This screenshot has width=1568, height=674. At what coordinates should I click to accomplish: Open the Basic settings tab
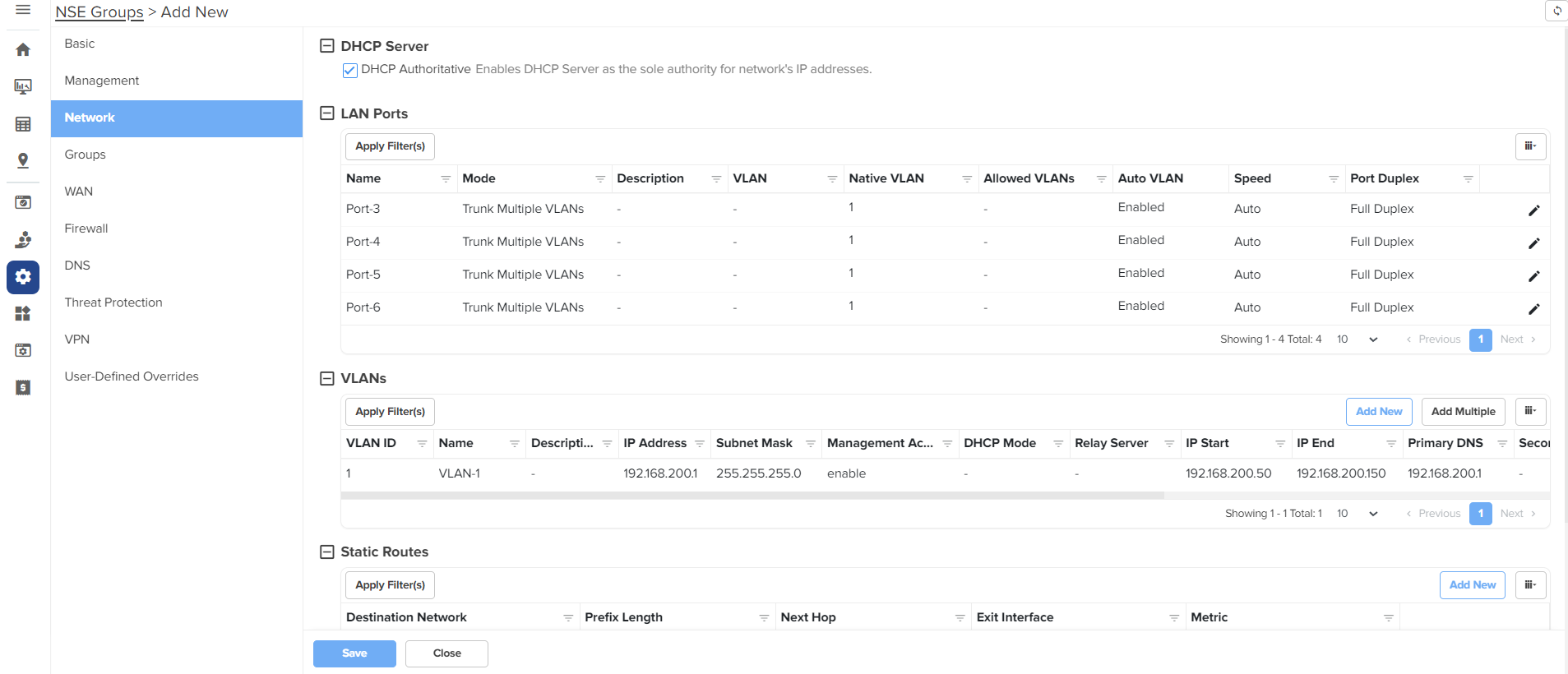click(x=177, y=44)
